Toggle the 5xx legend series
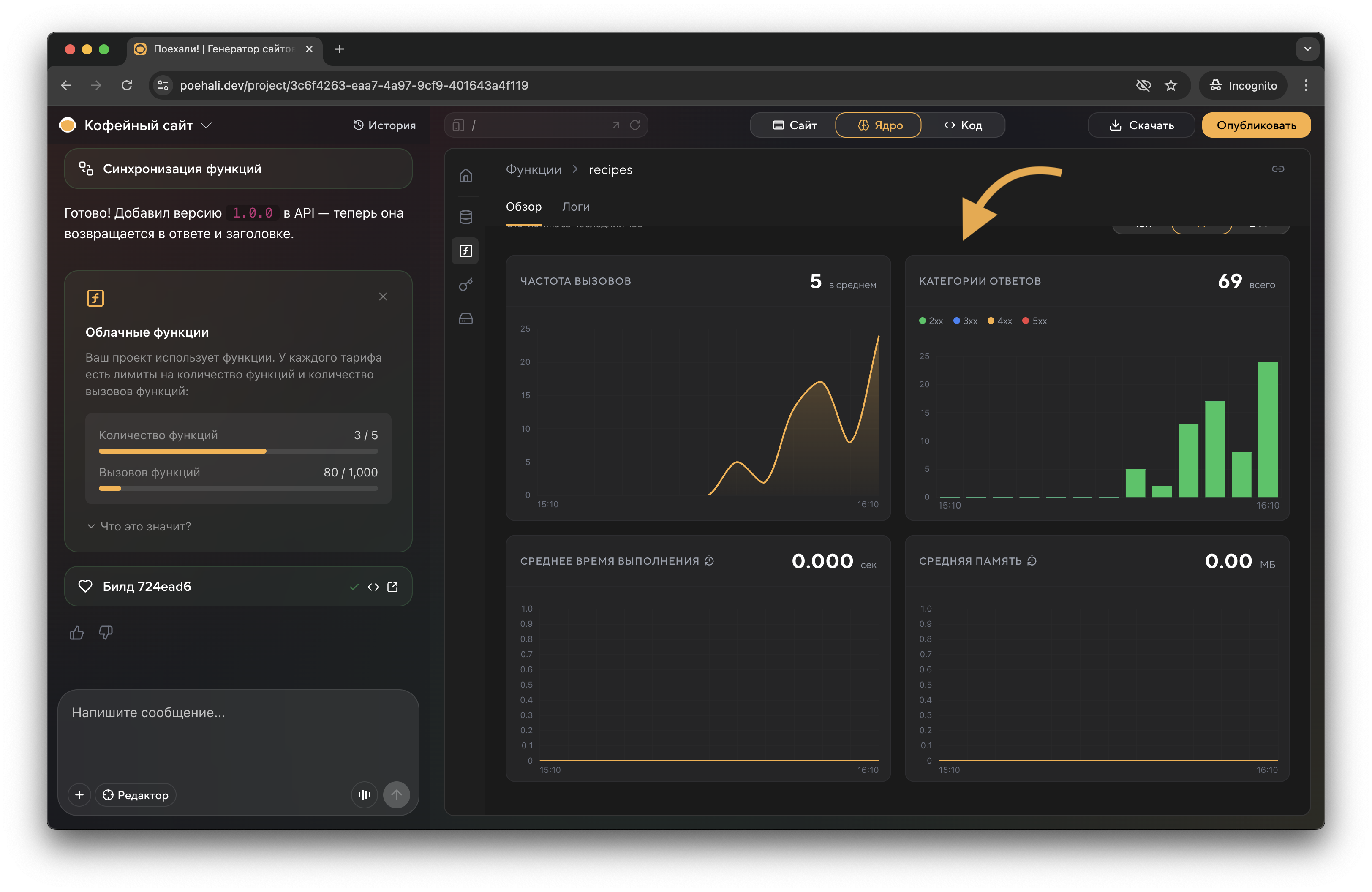 coord(1034,321)
